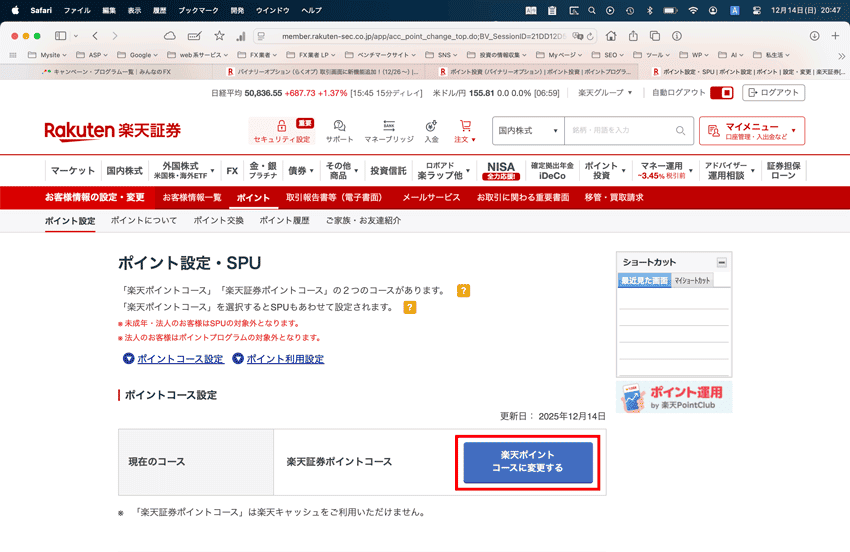Open the FX navigation link
Image resolution: width=850 pixels, height=552 pixels.
(x=232, y=170)
